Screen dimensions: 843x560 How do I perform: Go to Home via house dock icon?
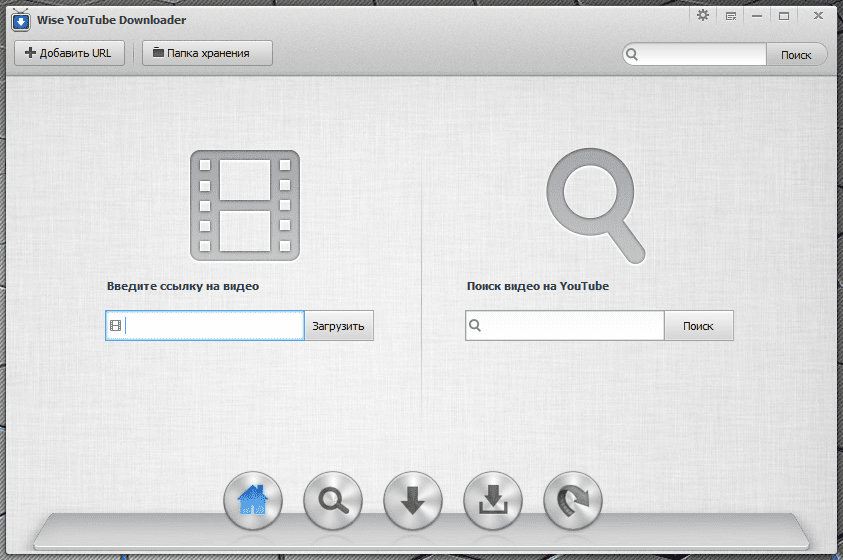click(253, 501)
